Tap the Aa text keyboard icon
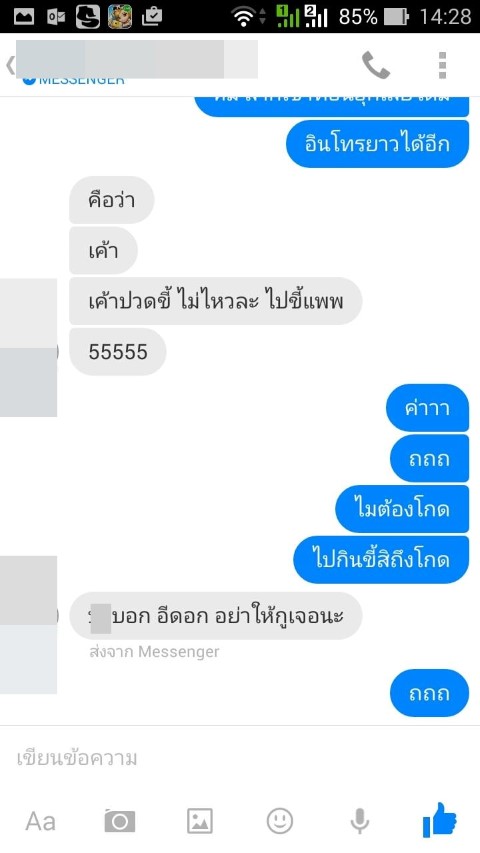480x853 pixels. pos(40,821)
